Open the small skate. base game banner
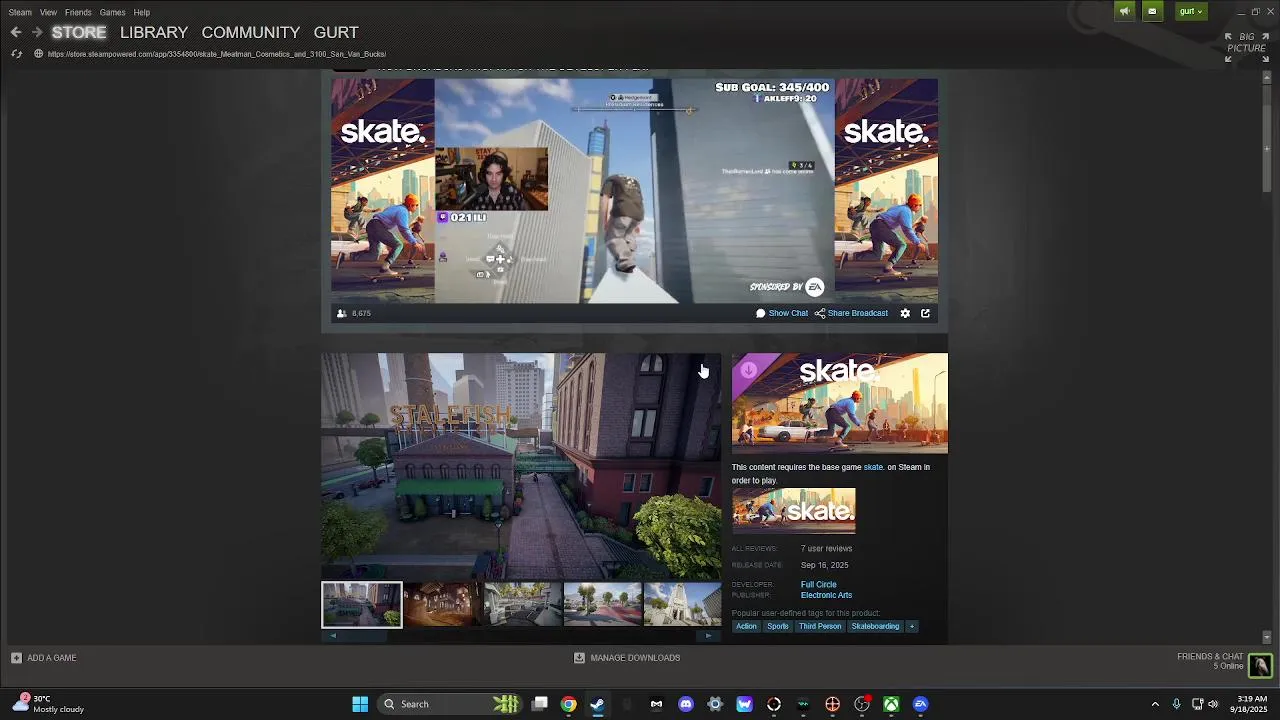This screenshot has width=1280, height=720. click(x=793, y=511)
